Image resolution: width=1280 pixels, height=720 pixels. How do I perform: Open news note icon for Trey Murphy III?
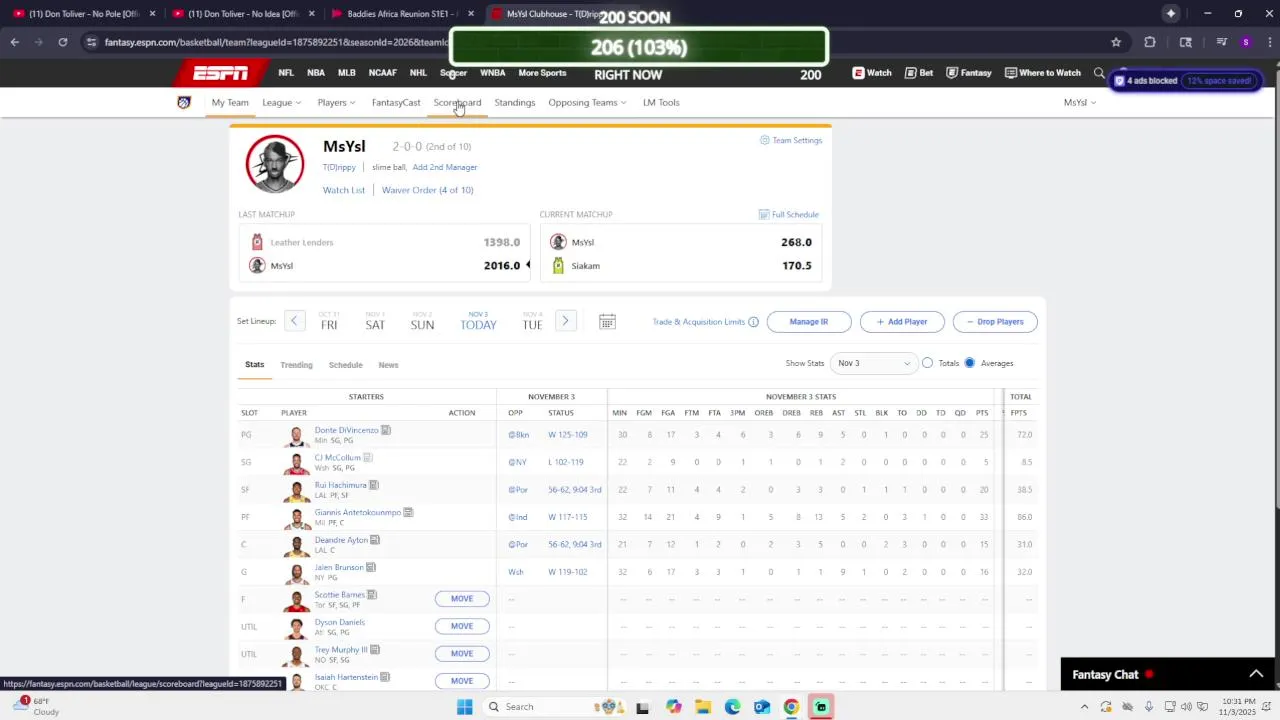374,649
